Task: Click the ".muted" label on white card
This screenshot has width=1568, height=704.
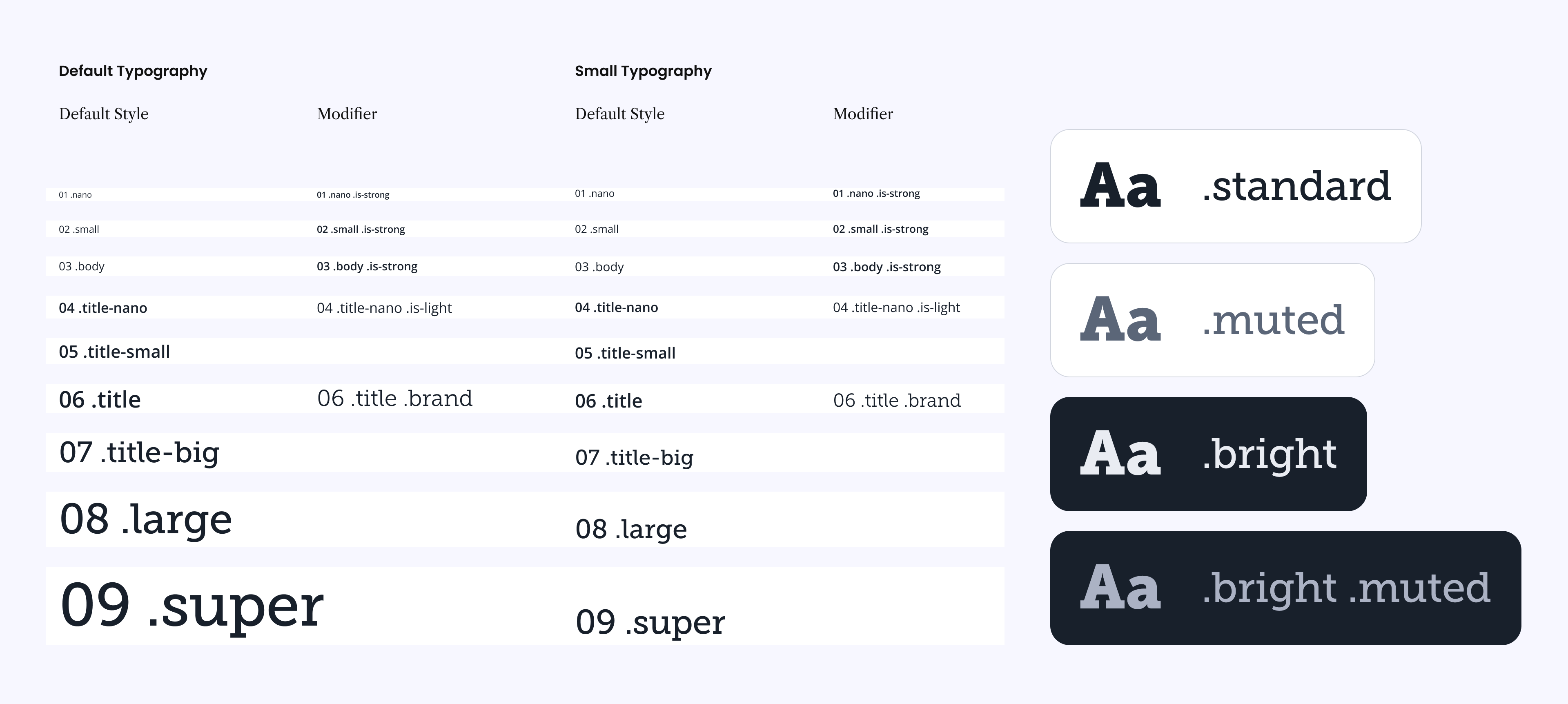Action: 1274,320
